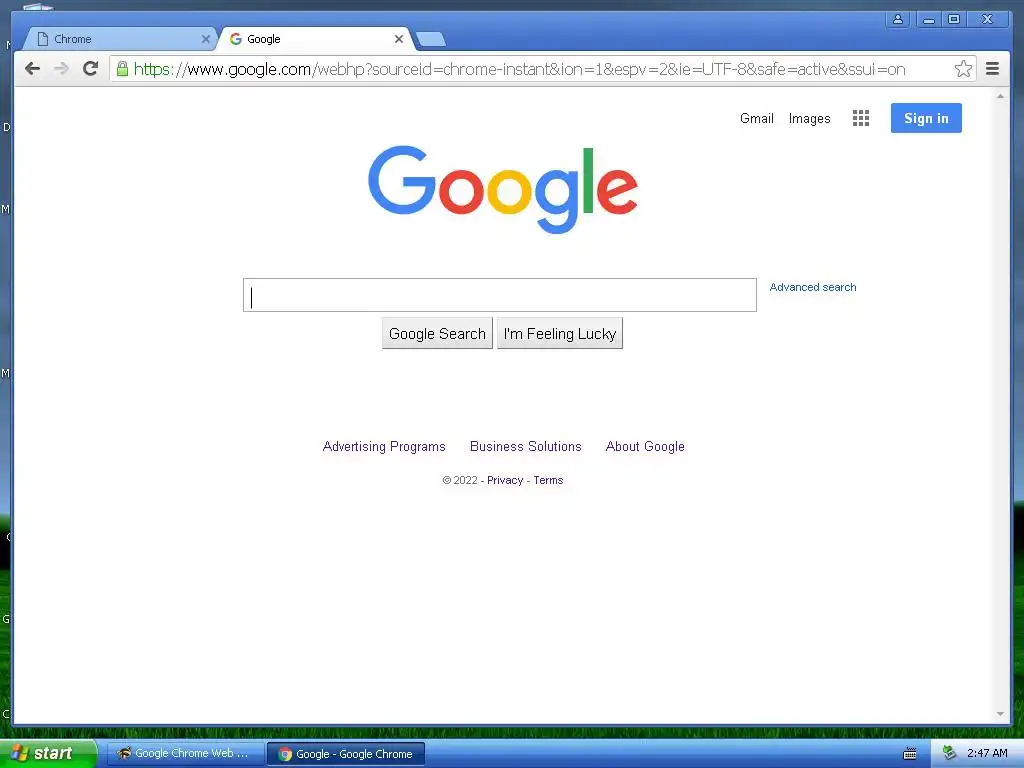Bookmark this page with the star icon
Viewport: 1024px width, 768px height.
tap(963, 69)
